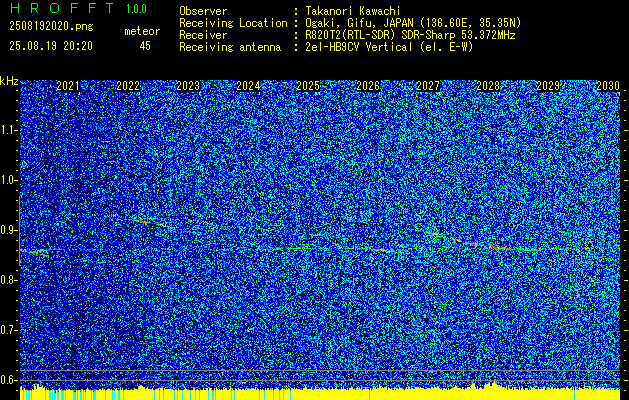Click location Ogaki, Gifu, JAPAN text
This screenshot has height=400, width=629.
tap(413, 23)
